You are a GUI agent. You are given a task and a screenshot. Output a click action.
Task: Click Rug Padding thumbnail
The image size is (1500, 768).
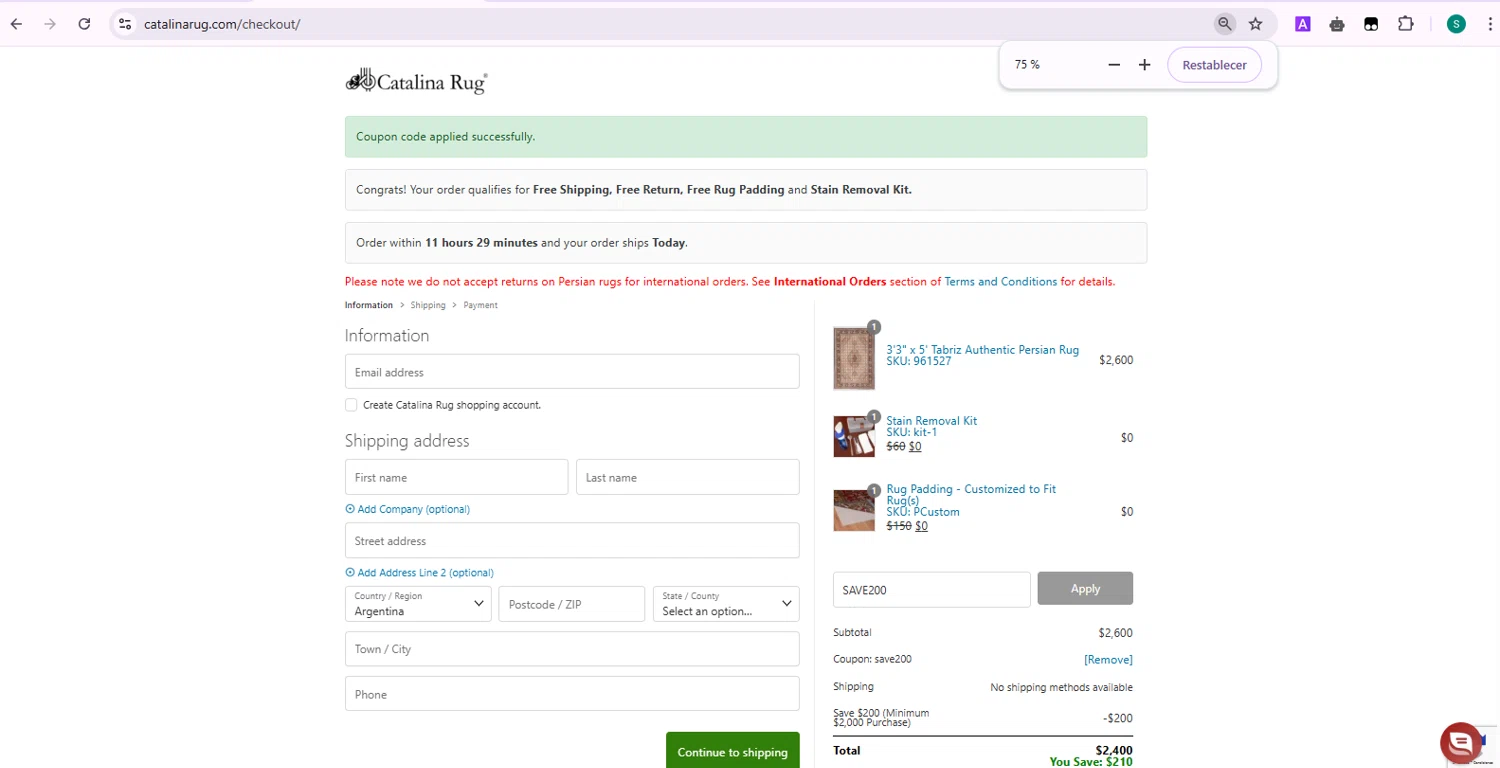tap(854, 510)
